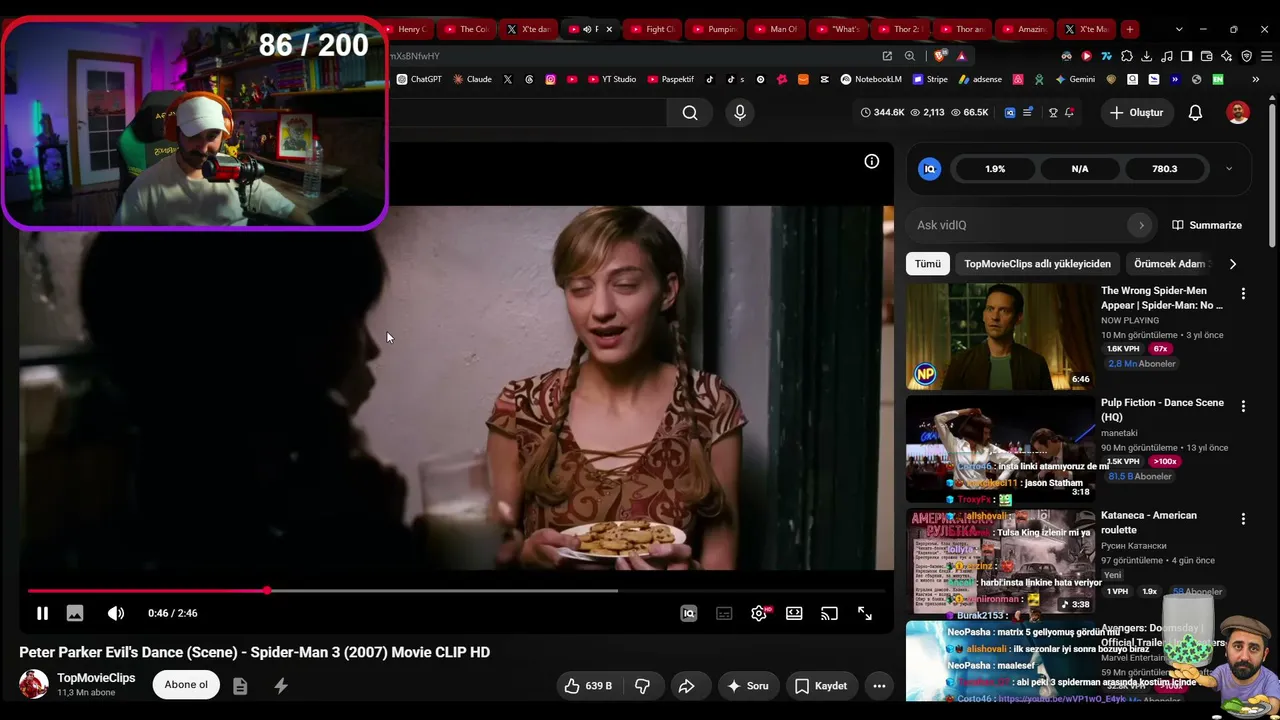Open ChatGPT bookmark

pos(419,79)
